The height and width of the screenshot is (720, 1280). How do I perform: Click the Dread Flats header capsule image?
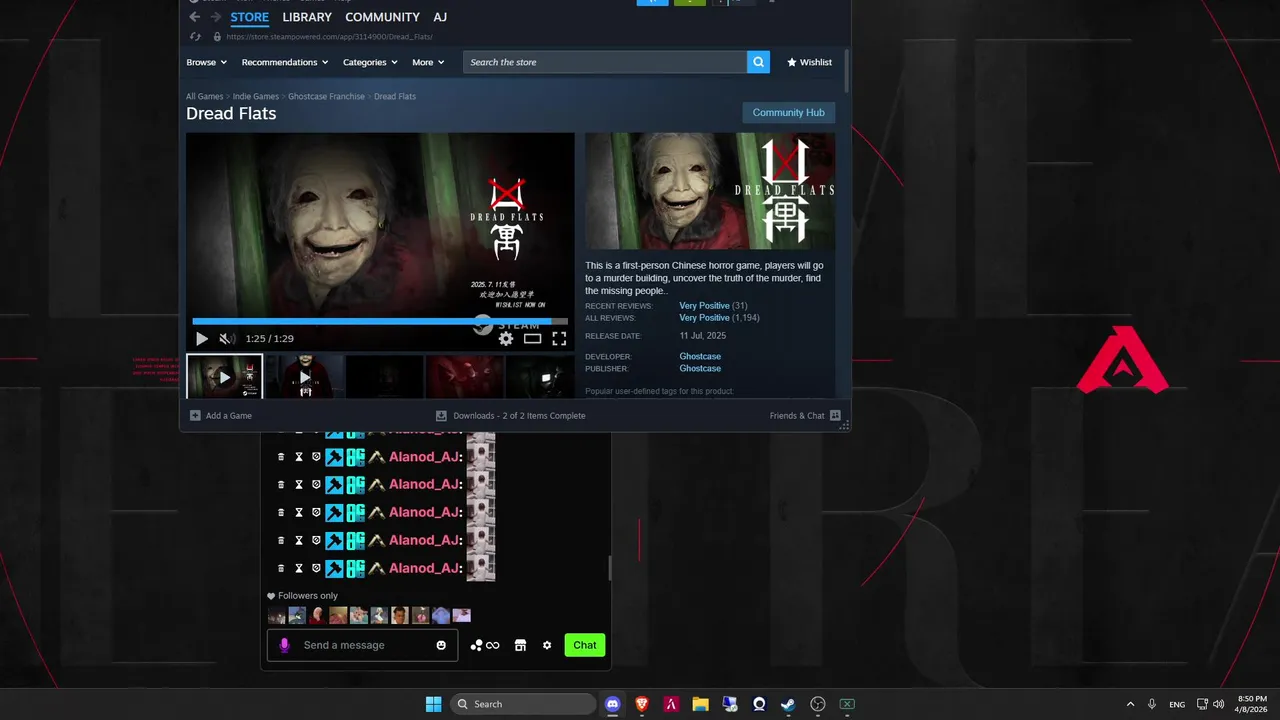pos(710,191)
